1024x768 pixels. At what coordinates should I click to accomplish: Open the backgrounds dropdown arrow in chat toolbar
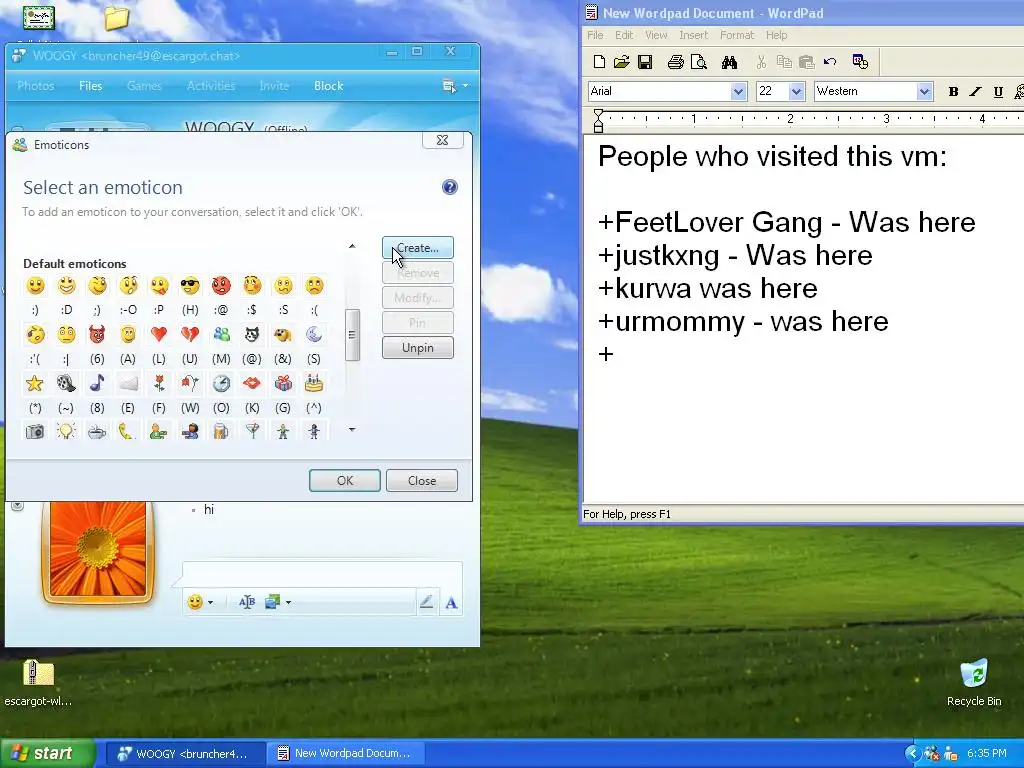(288, 602)
